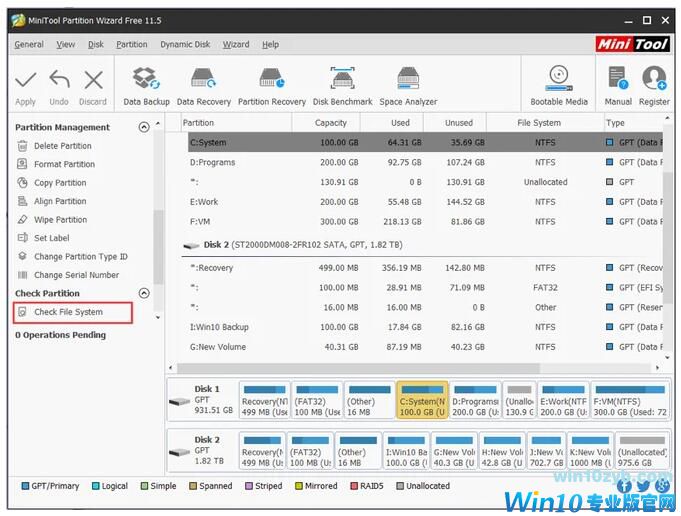Screen dimensions: 681x516
Task: Open the Space Analyzer tool
Action: (408, 82)
